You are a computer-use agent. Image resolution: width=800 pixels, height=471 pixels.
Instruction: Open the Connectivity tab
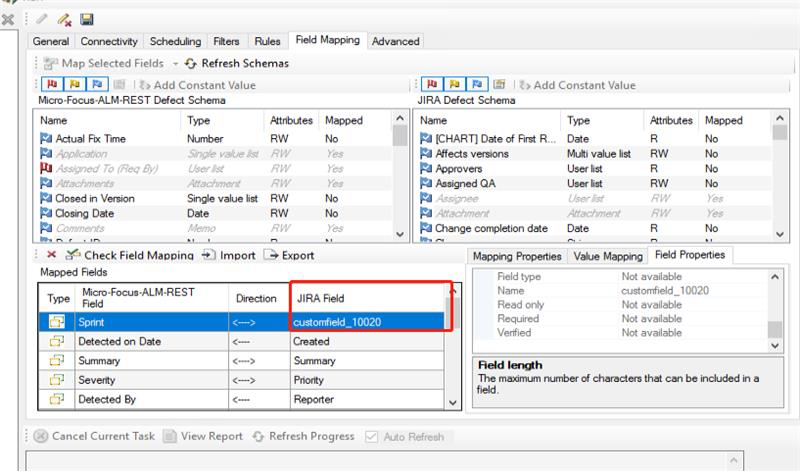pyautogui.click(x=109, y=41)
